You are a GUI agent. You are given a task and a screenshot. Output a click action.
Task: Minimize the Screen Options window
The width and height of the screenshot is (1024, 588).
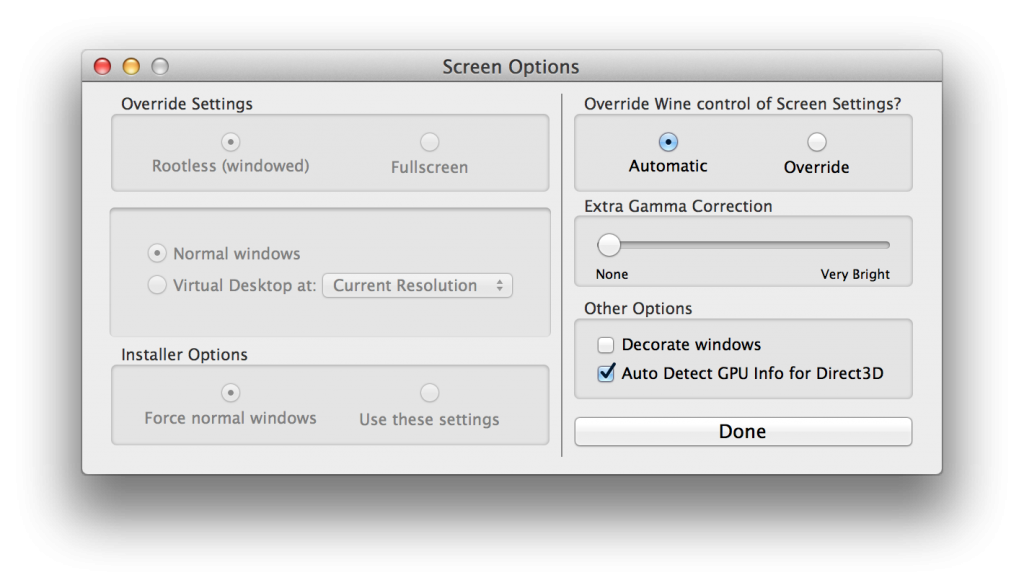(131, 67)
